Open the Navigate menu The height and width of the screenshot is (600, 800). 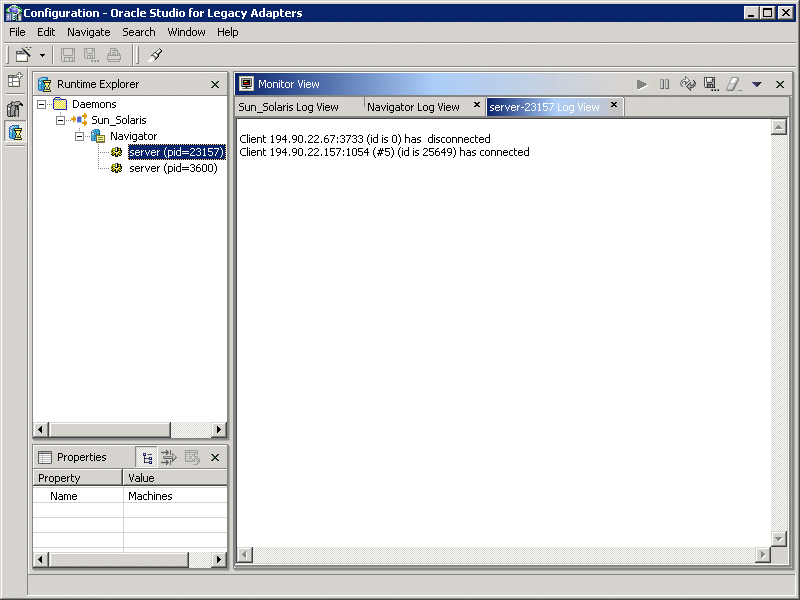89,32
